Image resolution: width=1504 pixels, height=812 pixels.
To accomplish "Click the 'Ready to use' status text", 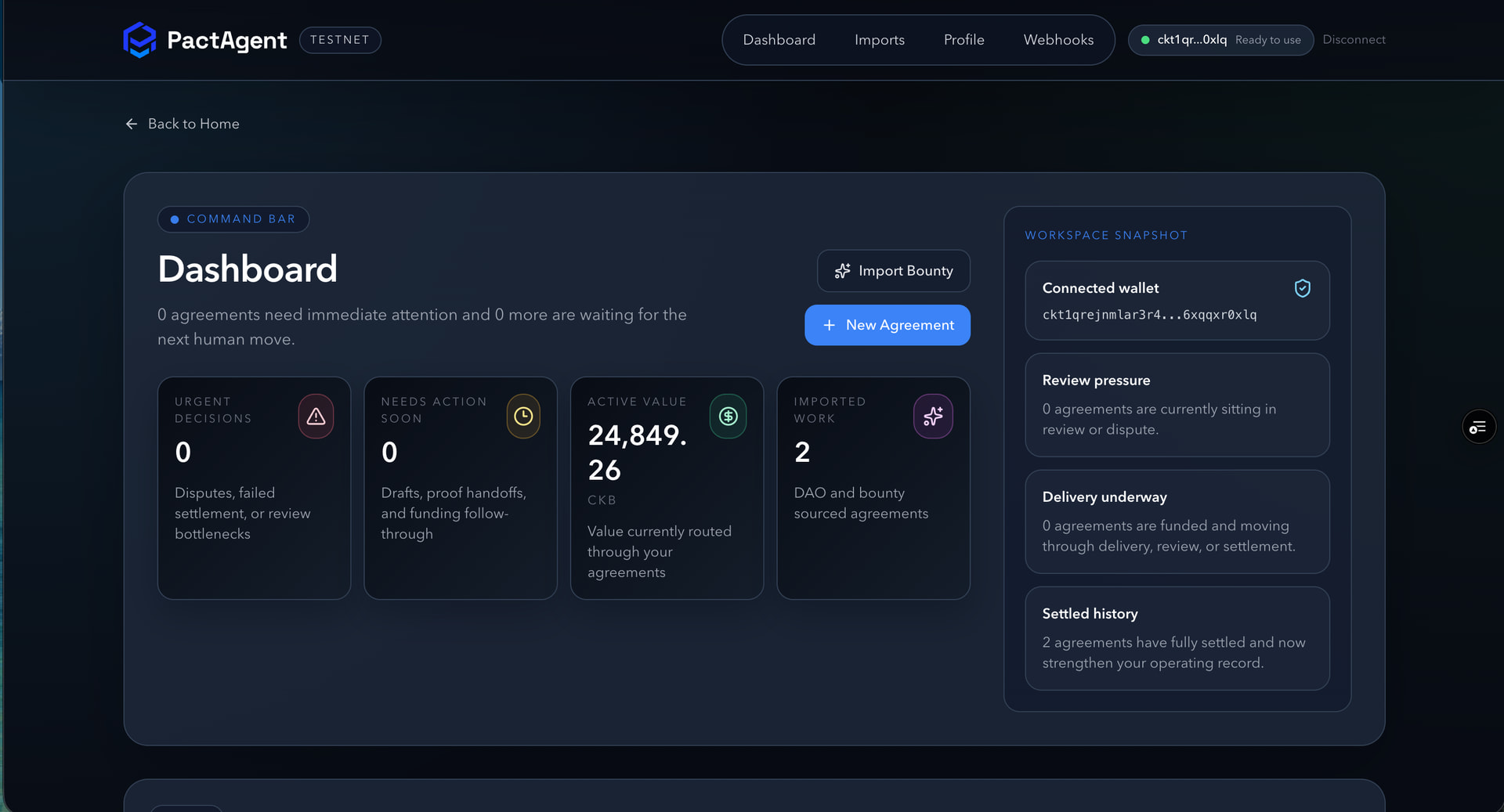I will (x=1268, y=40).
